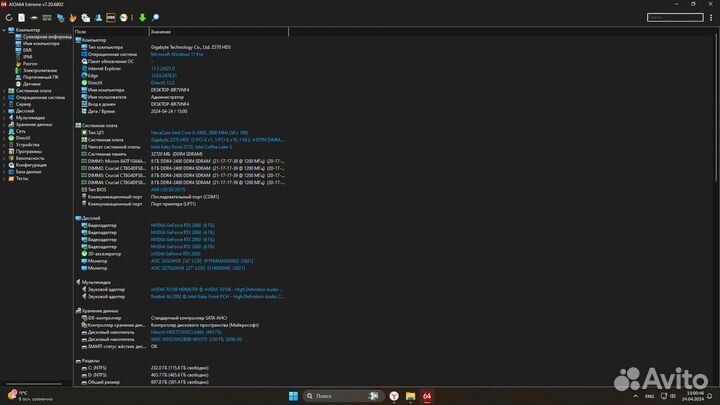
Task: Click the green download arrow icon
Action: (142, 18)
